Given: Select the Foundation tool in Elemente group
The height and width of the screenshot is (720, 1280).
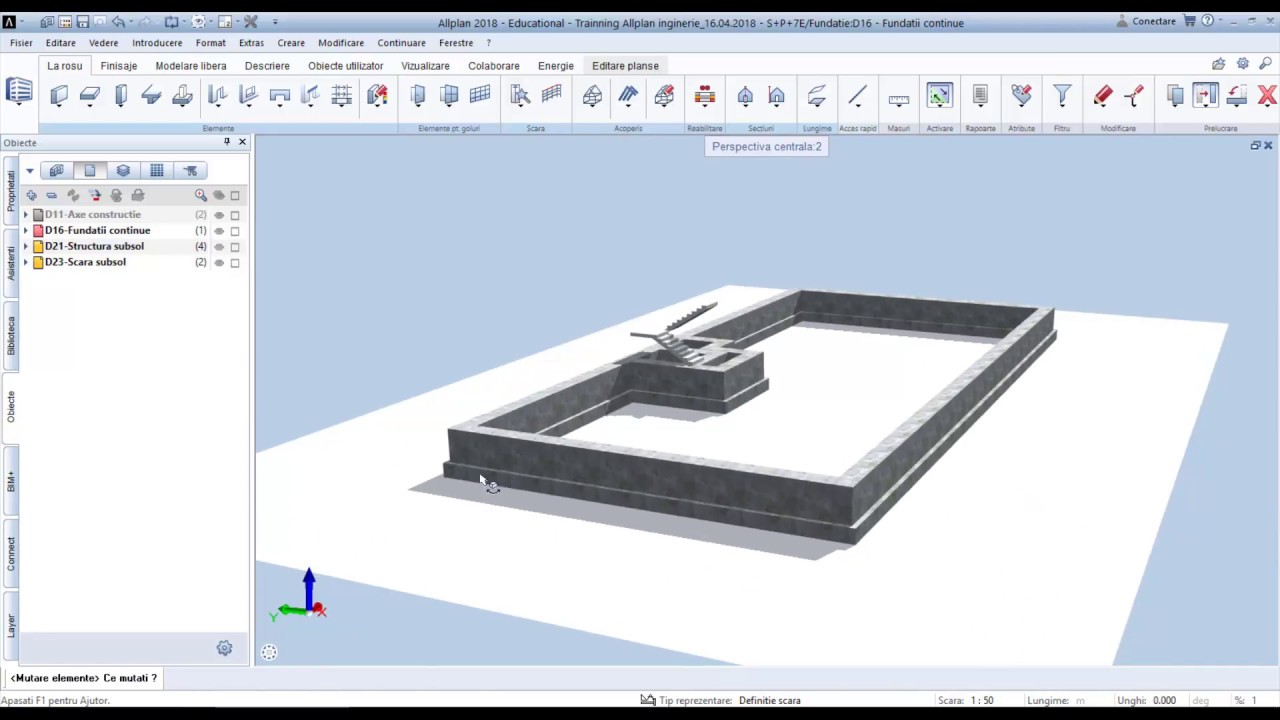Looking at the screenshot, I should (182, 96).
